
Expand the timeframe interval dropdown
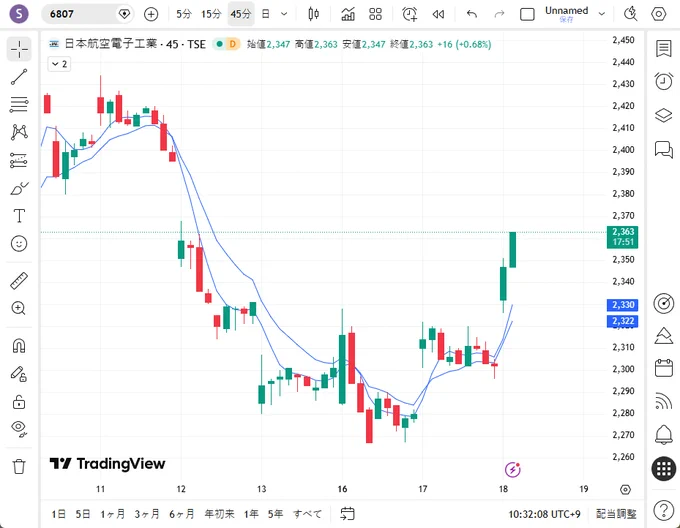[284, 14]
